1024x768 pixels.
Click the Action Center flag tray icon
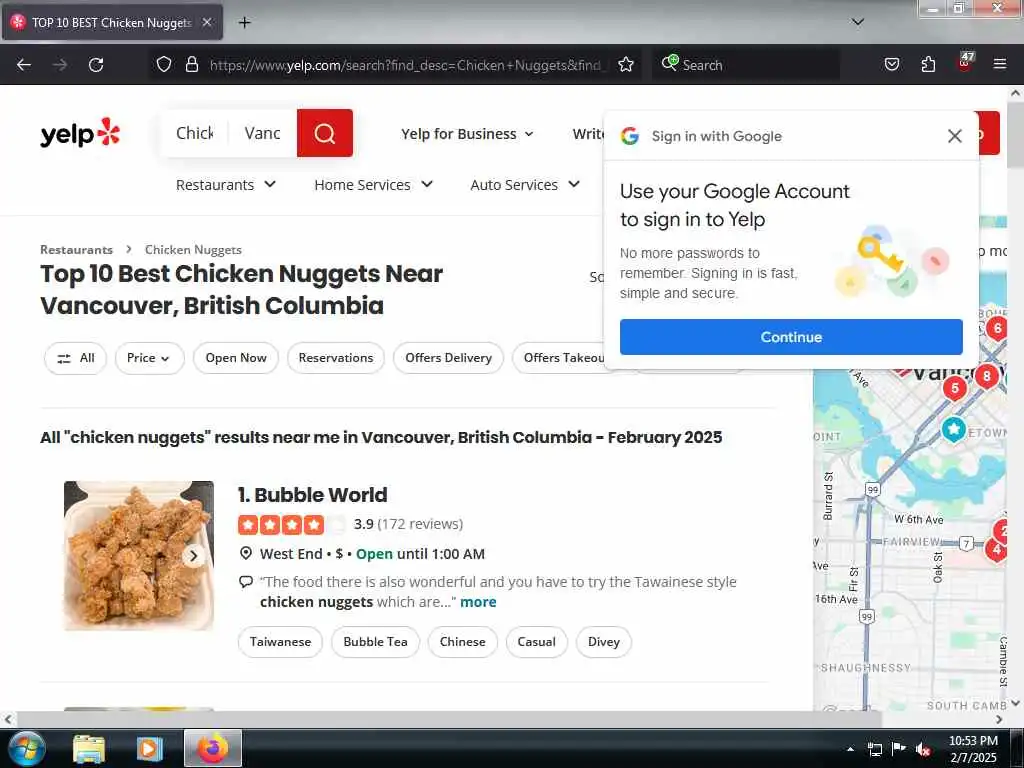899,749
